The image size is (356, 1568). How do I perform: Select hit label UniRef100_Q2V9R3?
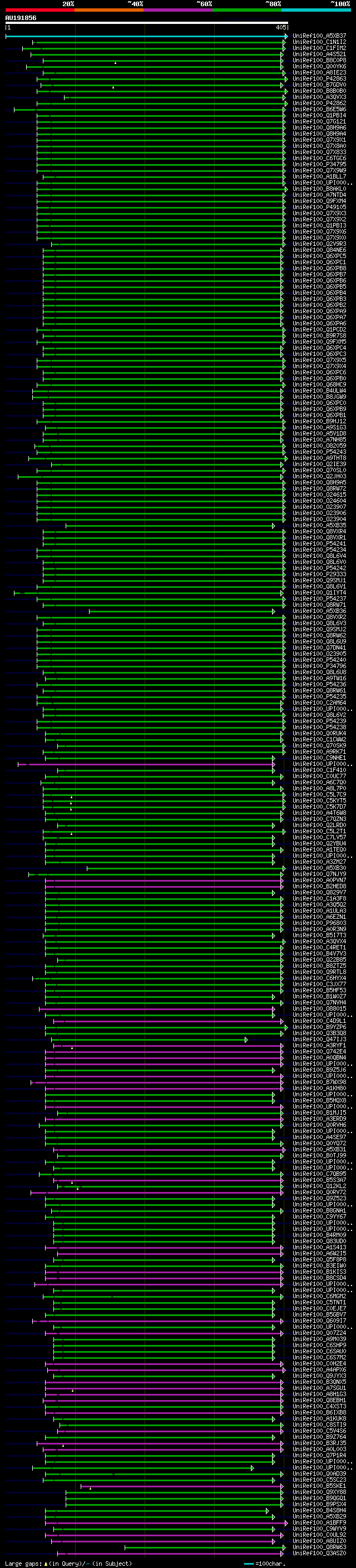point(319,244)
